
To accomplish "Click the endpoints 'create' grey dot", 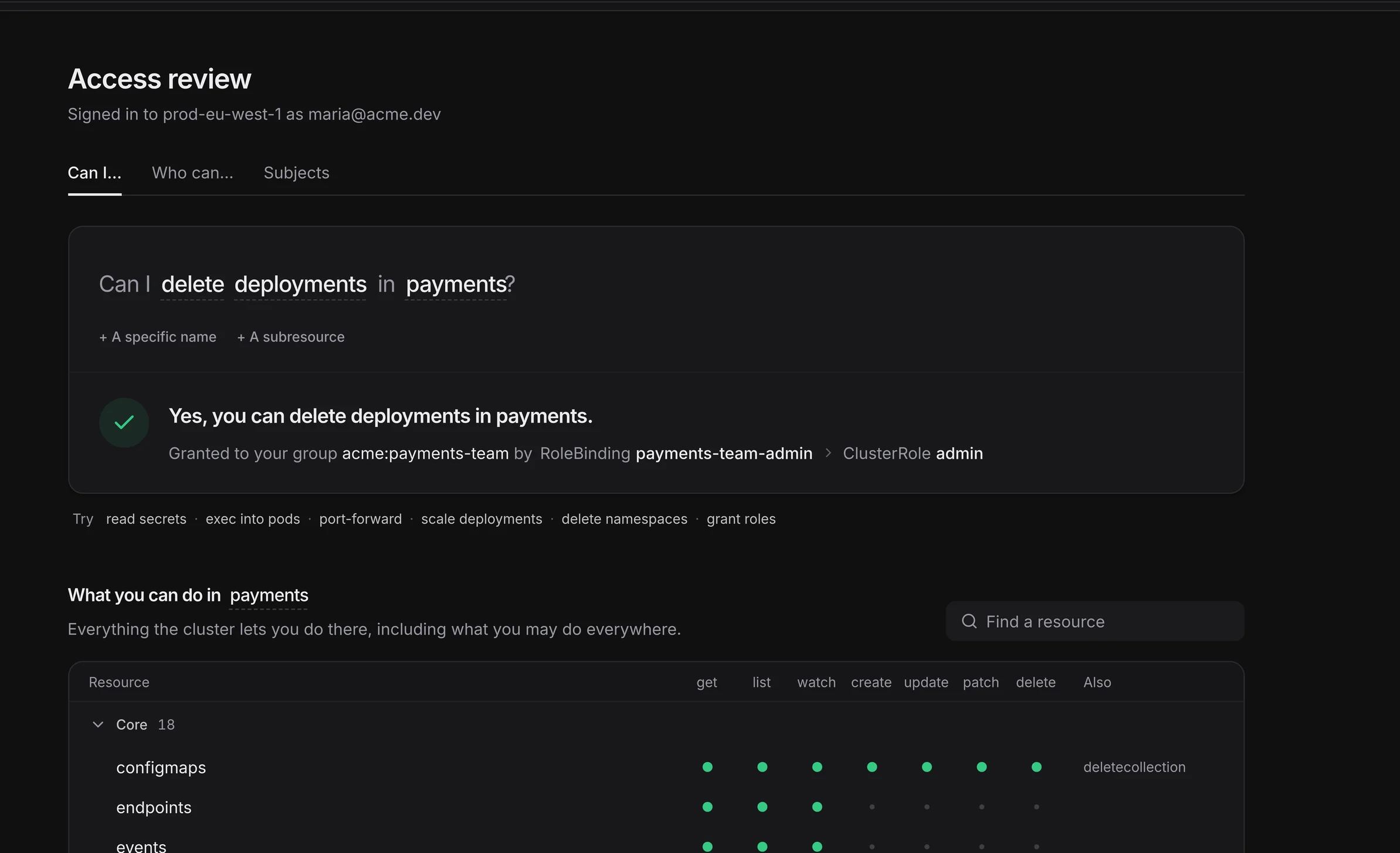I will pyautogui.click(x=872, y=807).
